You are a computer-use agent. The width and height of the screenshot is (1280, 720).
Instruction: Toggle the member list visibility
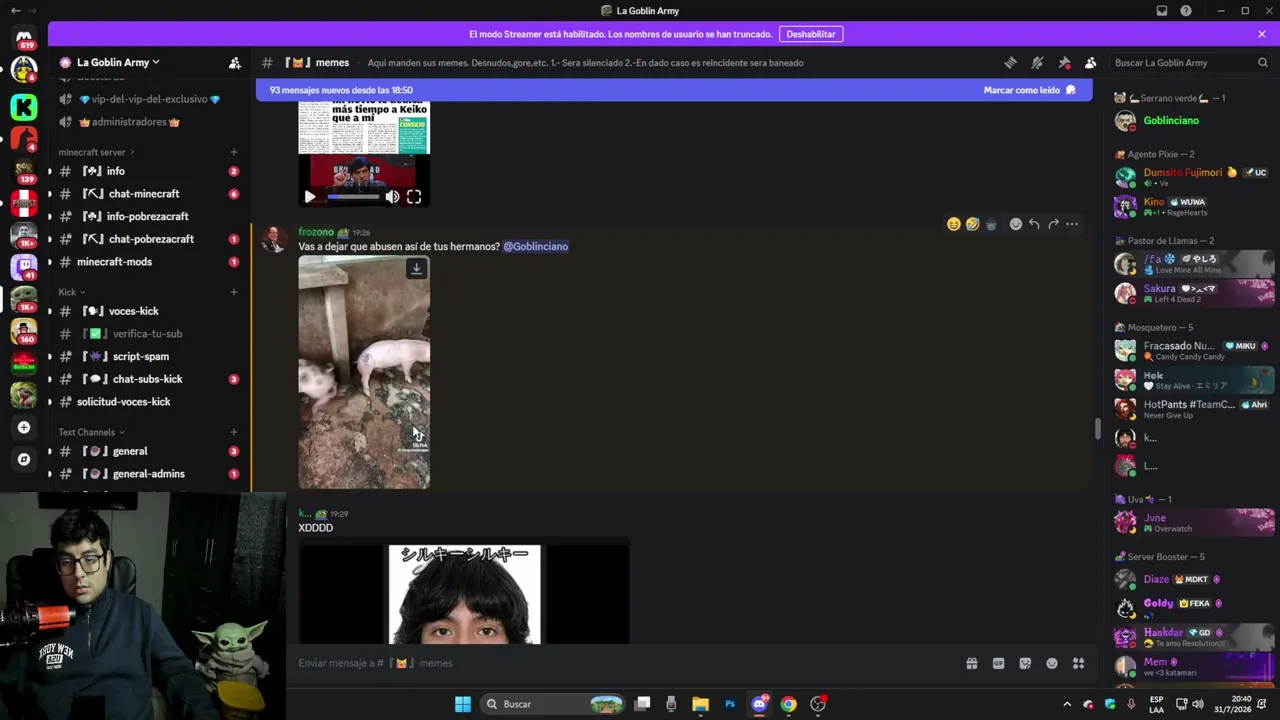(x=1090, y=62)
